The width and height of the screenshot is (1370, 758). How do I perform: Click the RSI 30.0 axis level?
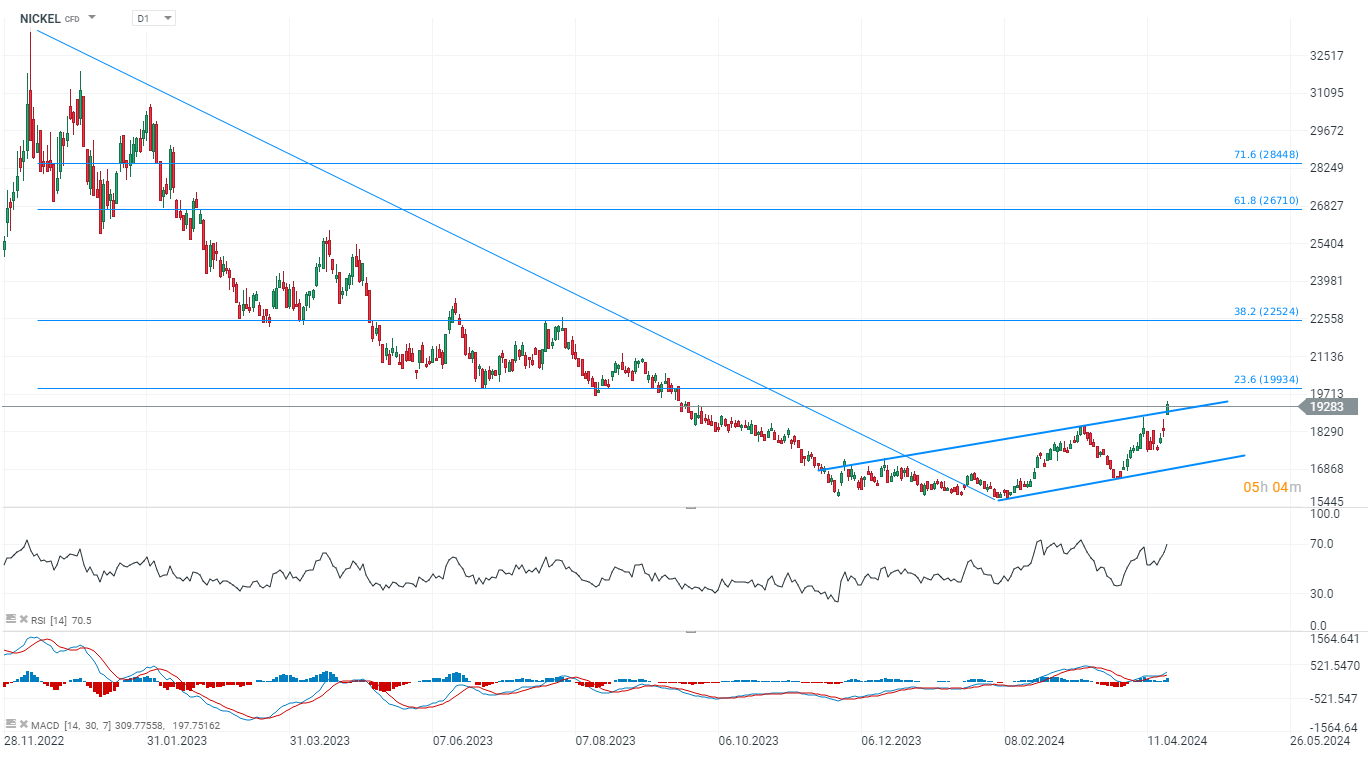(1324, 594)
